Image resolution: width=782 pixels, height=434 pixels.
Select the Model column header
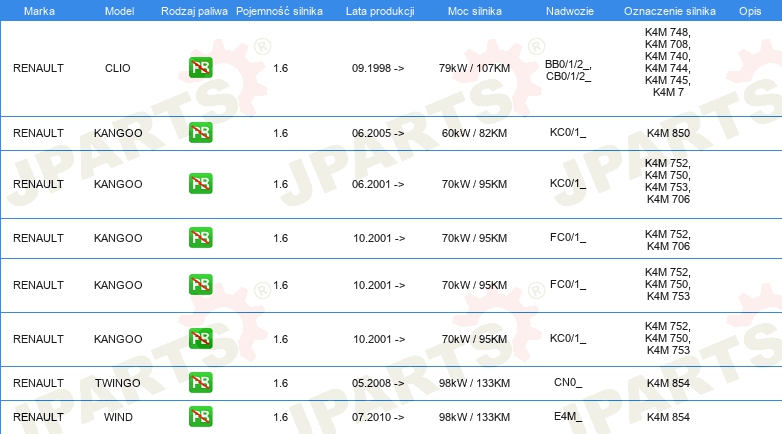coord(119,11)
